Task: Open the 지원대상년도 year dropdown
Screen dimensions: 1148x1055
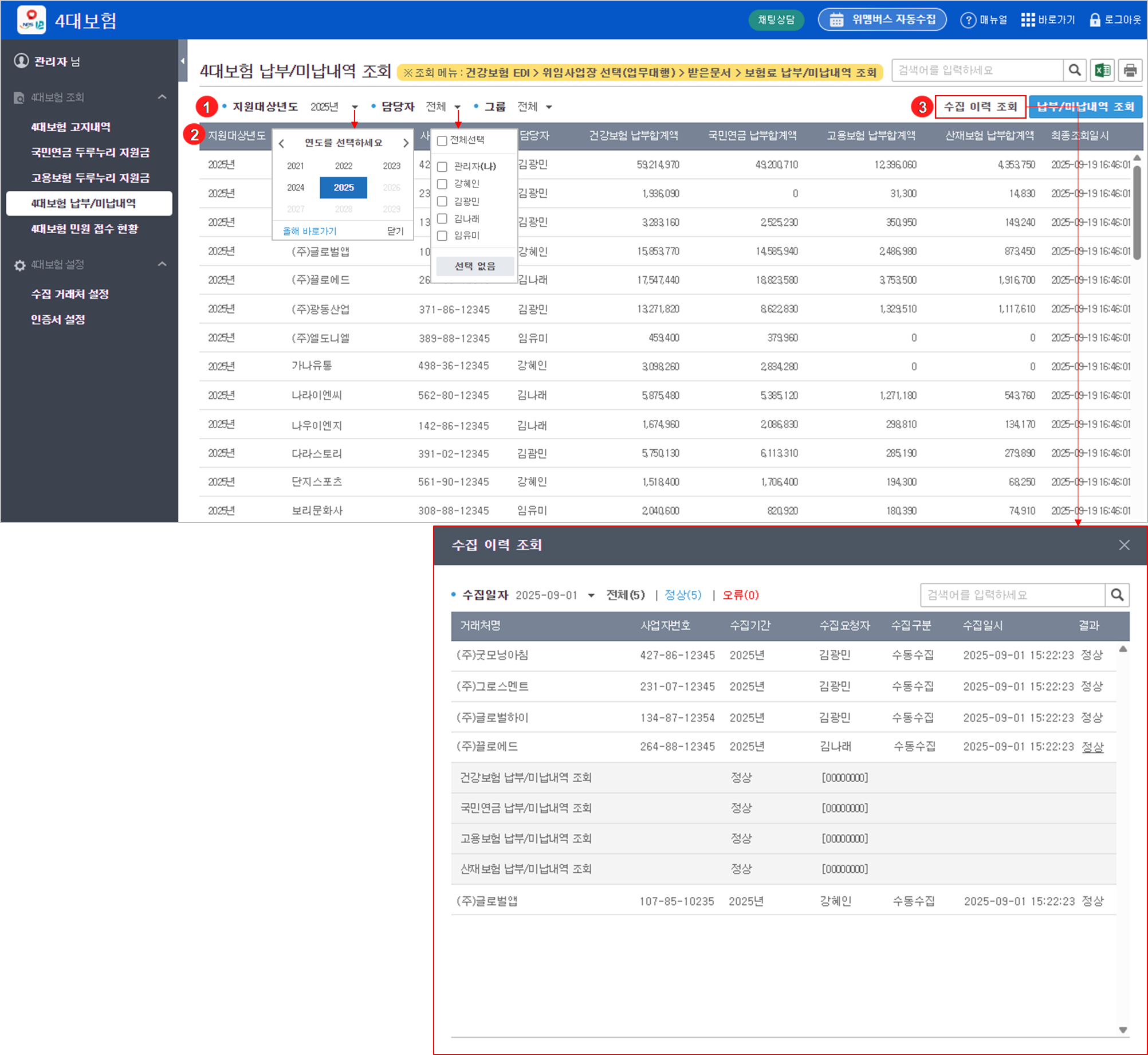Action: [x=355, y=107]
